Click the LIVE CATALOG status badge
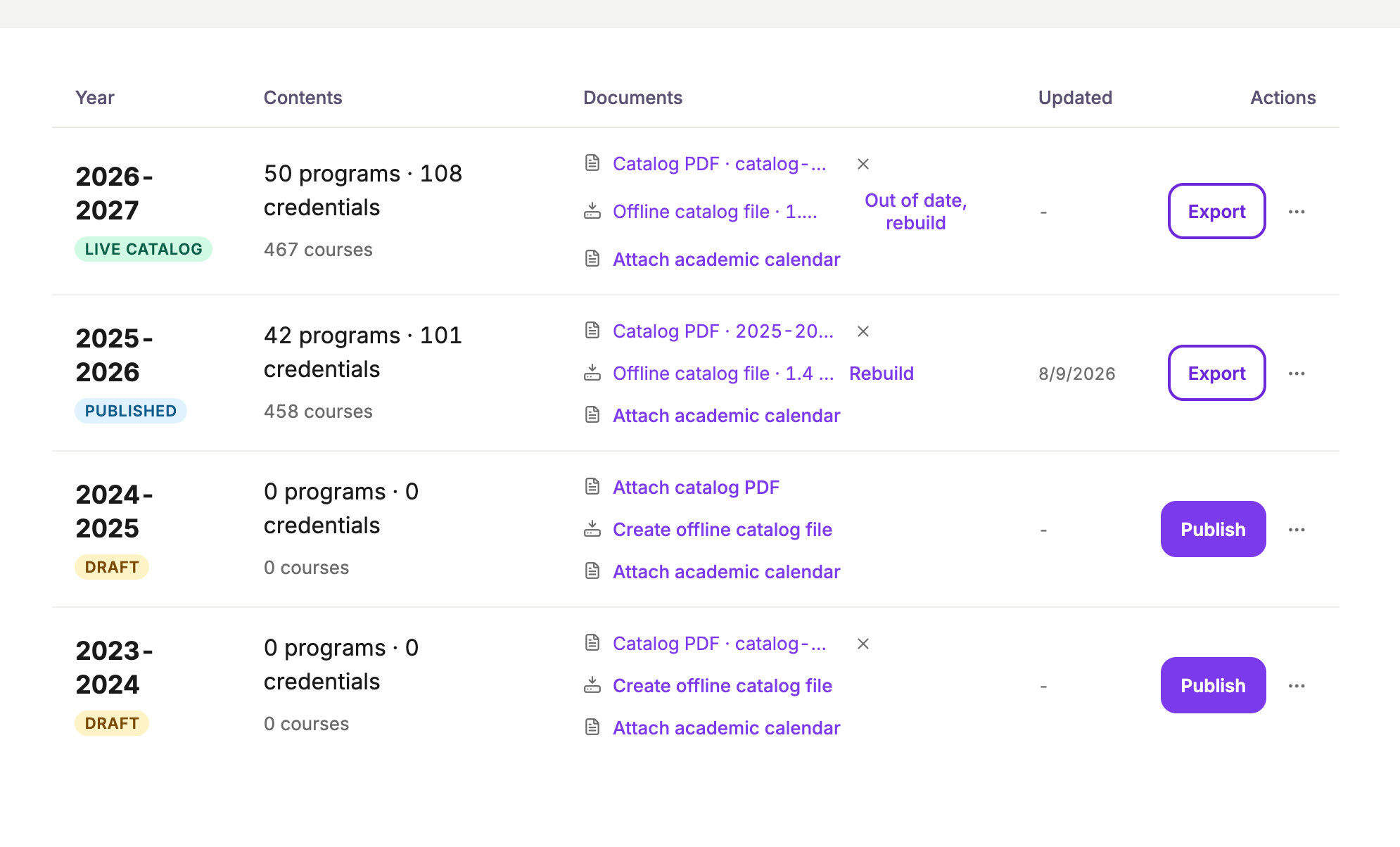This screenshot has width=1400, height=847. coord(144,249)
